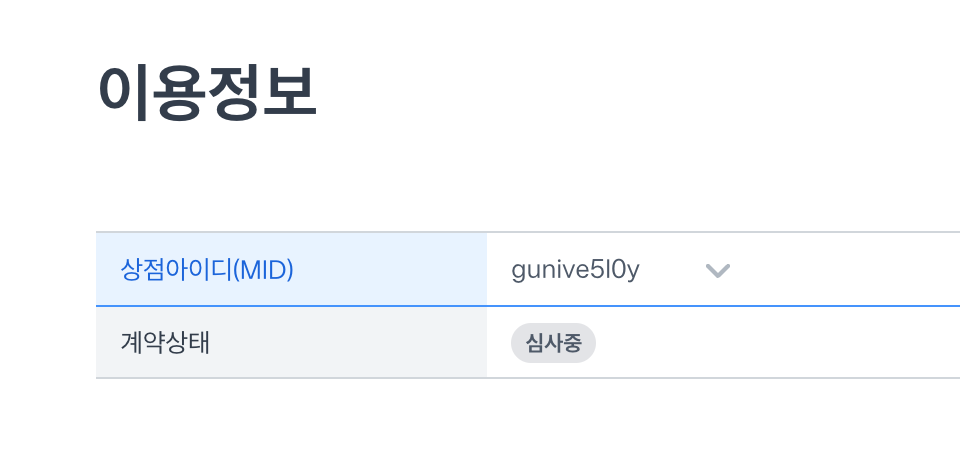This screenshot has width=960, height=472.
Task: Click the 계약상태 row value cell
Action: coord(723,342)
